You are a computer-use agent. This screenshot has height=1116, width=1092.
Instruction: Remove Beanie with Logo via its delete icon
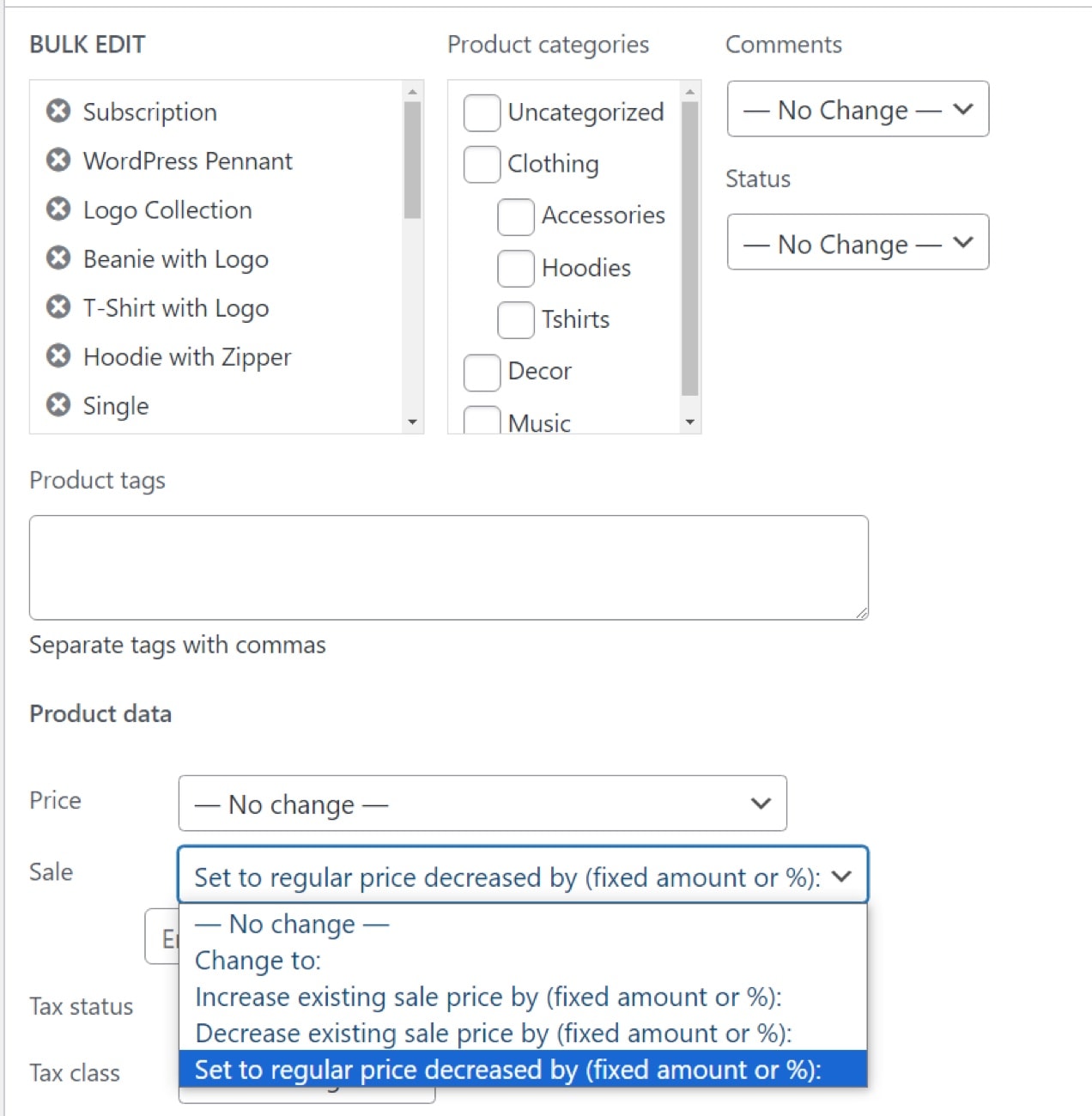(x=58, y=258)
